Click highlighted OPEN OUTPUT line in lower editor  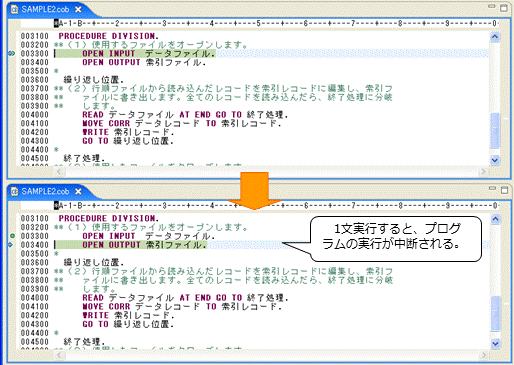(131, 245)
